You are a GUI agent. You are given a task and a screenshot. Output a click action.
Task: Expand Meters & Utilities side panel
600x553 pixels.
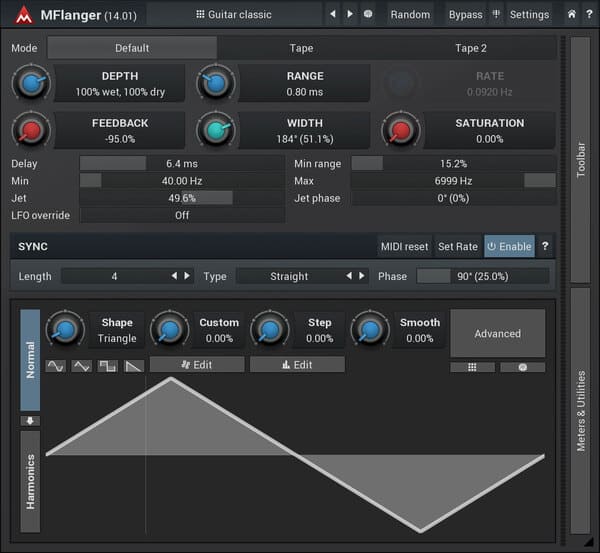(580, 411)
